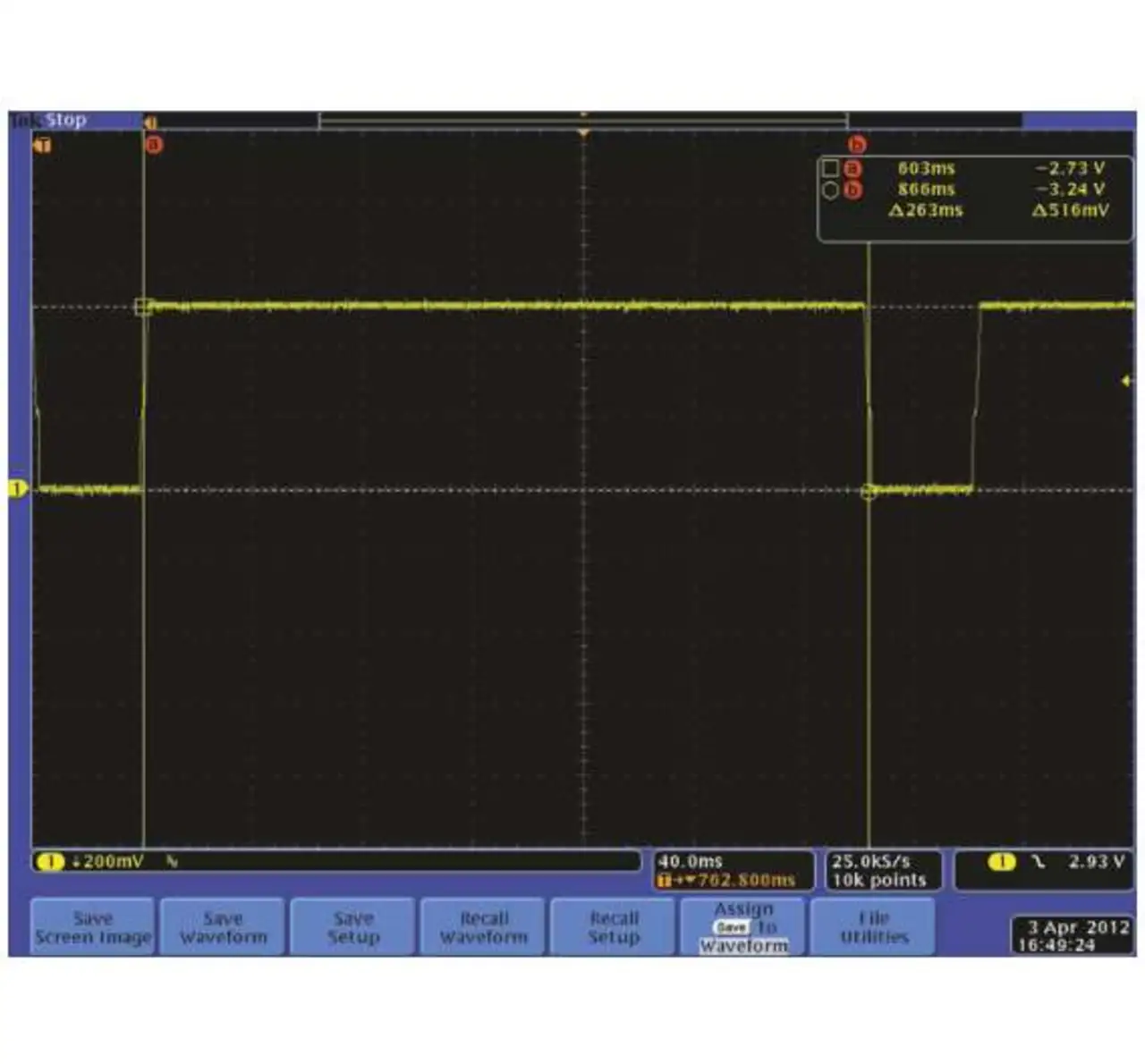Click the Save Screen Image button
The image size is (1145, 1064).
point(94,927)
